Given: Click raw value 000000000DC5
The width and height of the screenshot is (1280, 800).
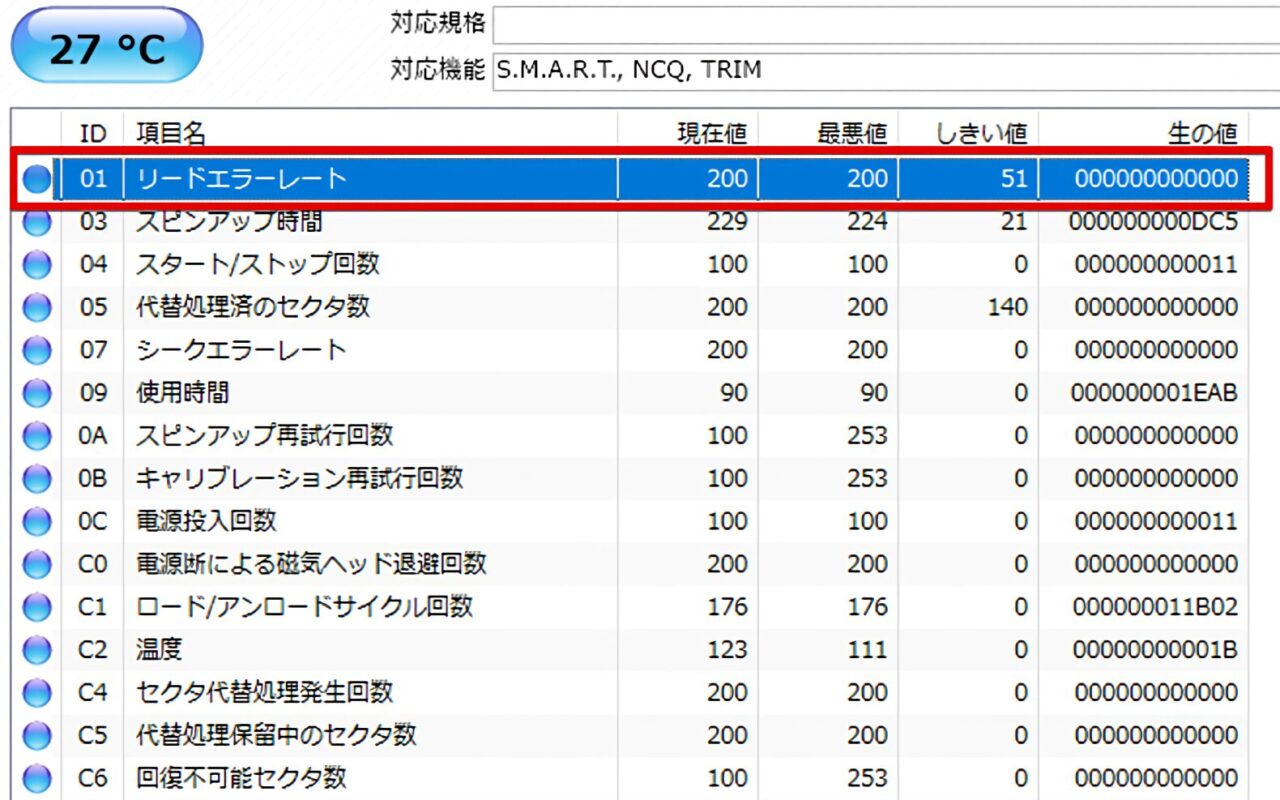Looking at the screenshot, I should pyautogui.click(x=1153, y=222).
